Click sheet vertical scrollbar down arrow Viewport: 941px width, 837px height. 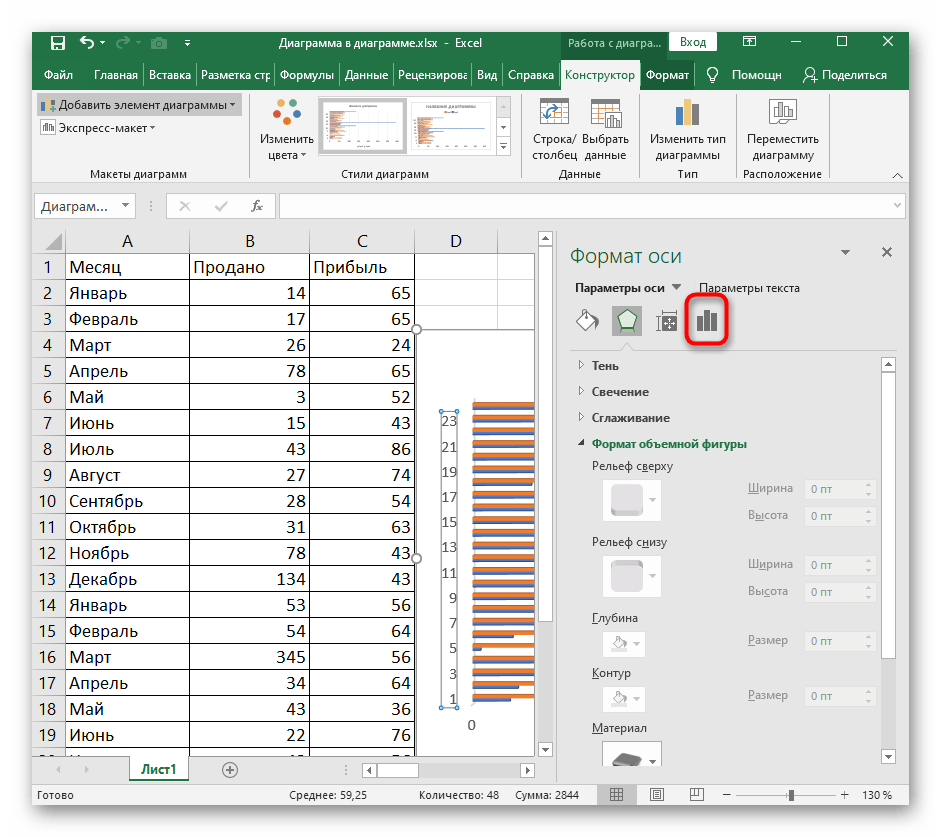click(546, 749)
